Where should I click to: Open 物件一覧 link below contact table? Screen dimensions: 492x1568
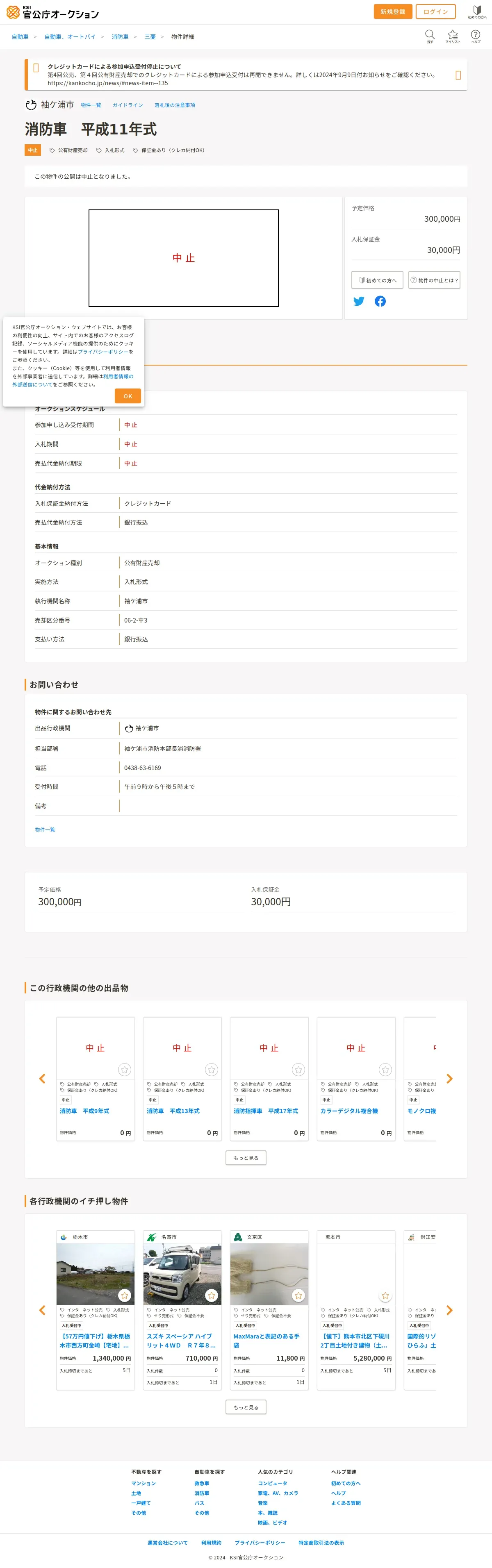click(45, 829)
